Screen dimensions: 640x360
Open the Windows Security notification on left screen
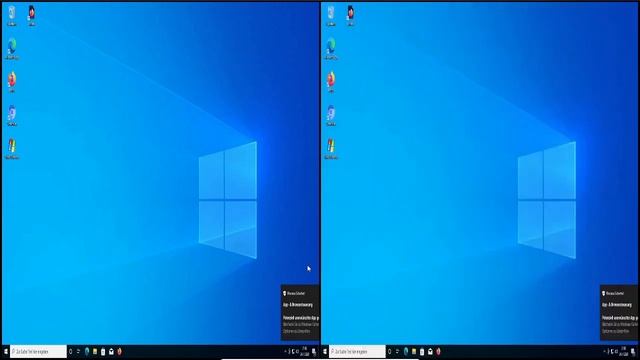point(300,312)
